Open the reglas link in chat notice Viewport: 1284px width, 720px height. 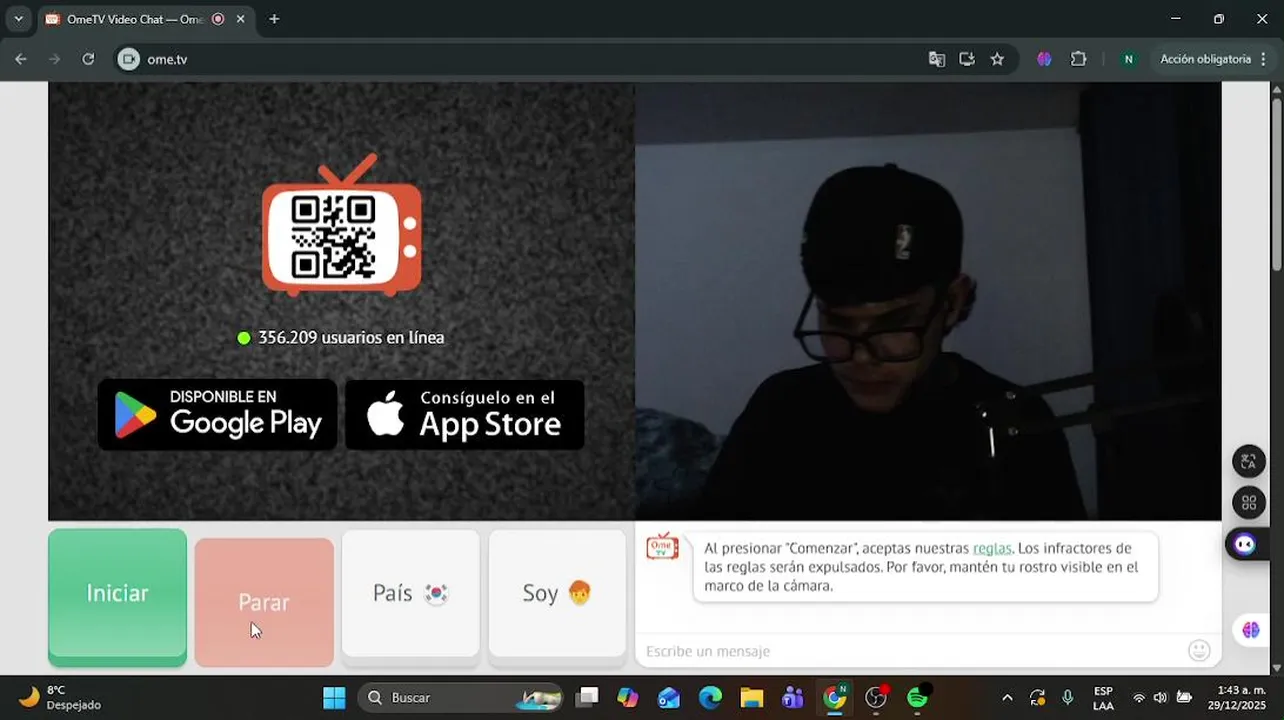[992, 548]
